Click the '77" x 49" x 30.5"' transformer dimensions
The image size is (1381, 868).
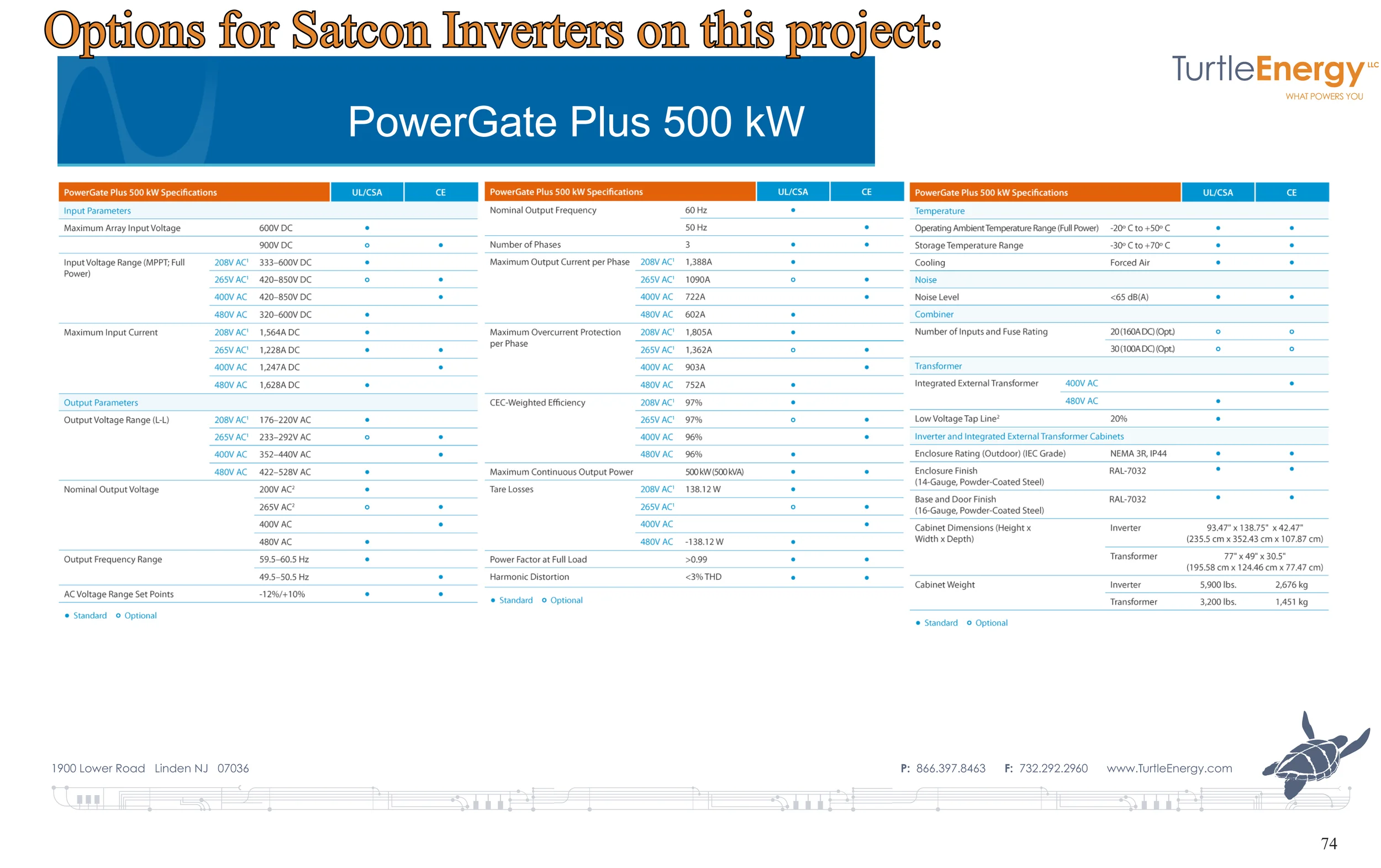click(1255, 556)
